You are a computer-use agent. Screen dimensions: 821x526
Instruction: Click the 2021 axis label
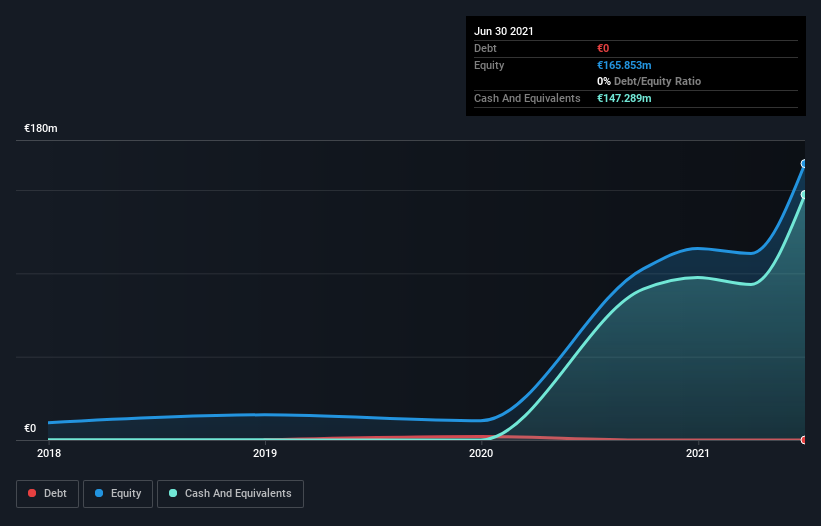click(x=697, y=453)
